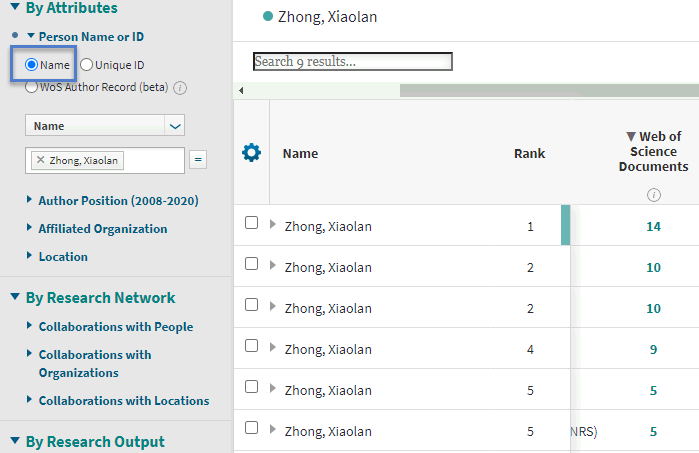Click the info icon beside WoS Author Record
The height and width of the screenshot is (453, 699).
pyautogui.click(x=181, y=88)
